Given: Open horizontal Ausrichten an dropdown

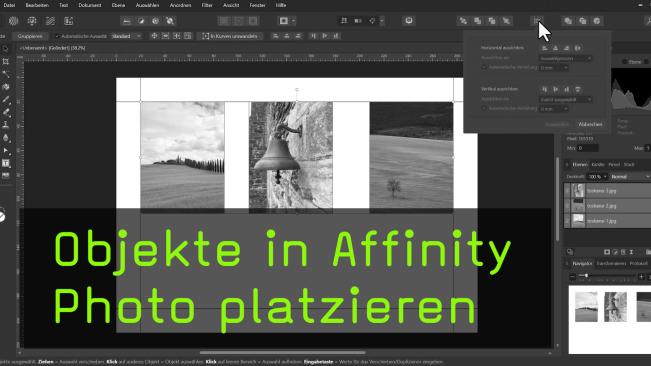Looking at the screenshot, I should (565, 59).
